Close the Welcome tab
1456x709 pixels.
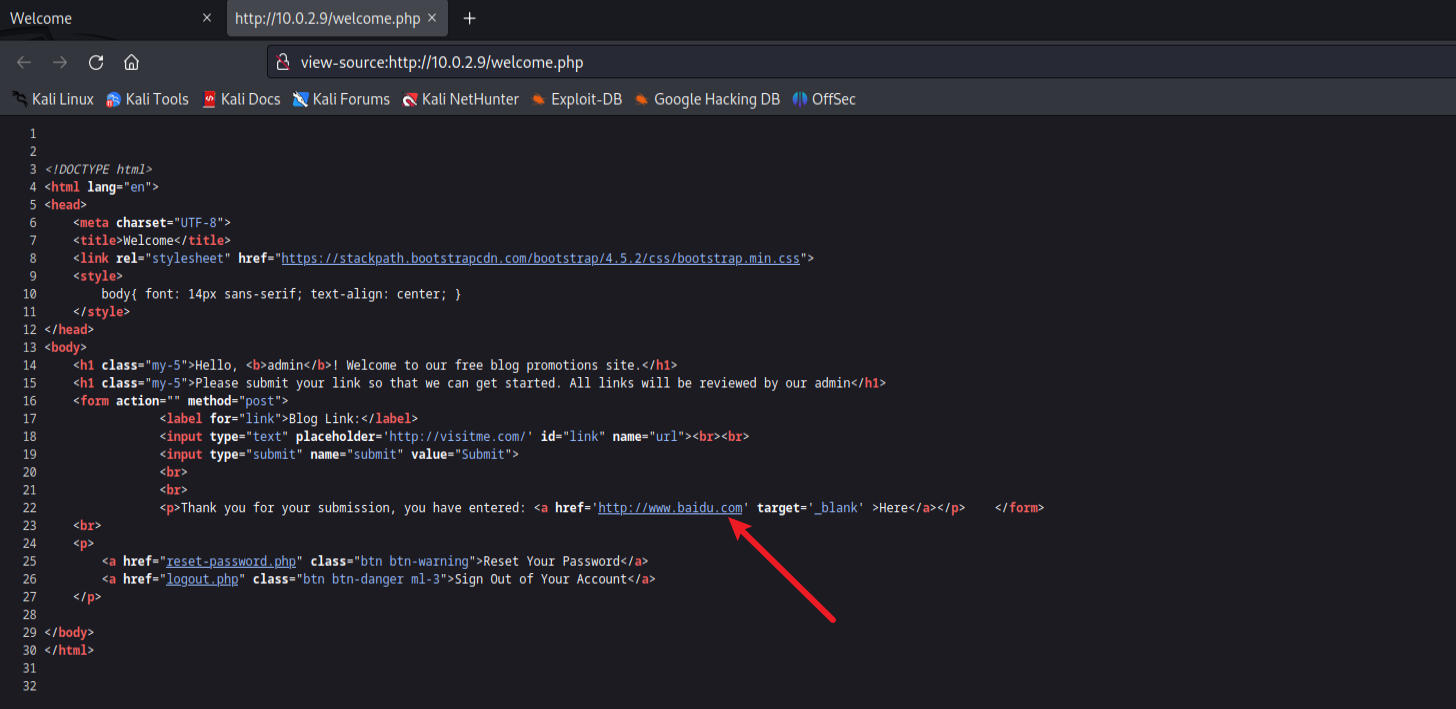click(x=207, y=19)
